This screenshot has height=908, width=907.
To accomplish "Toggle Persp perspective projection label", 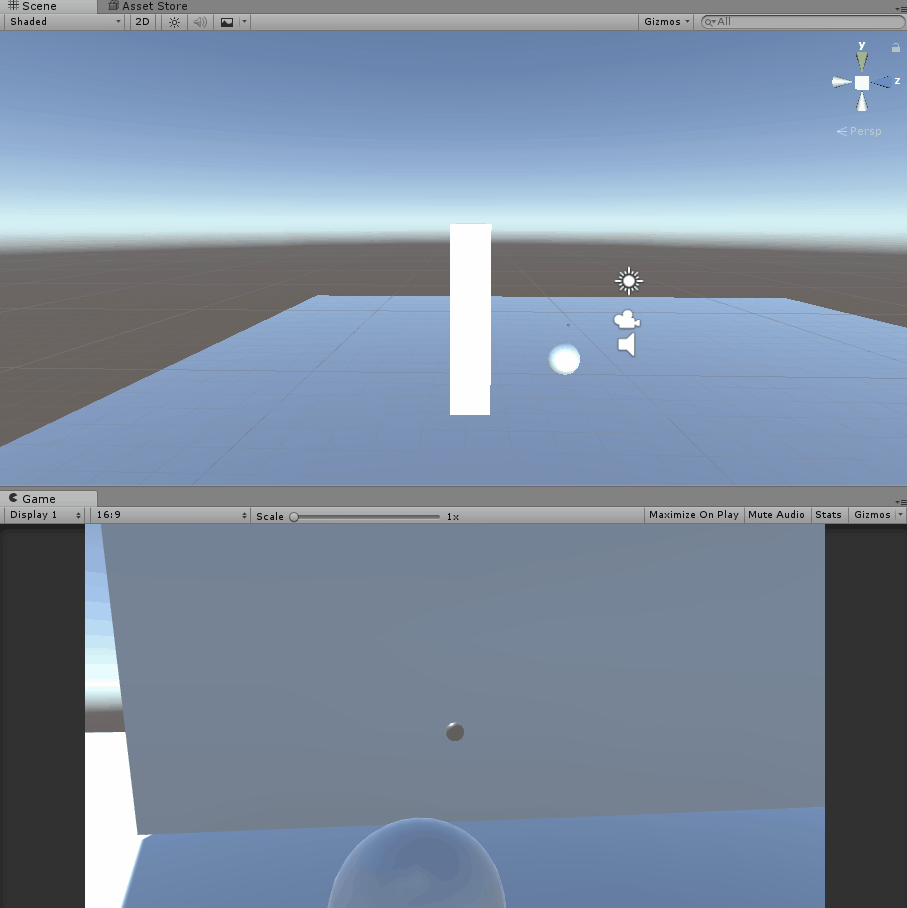I will coord(859,131).
